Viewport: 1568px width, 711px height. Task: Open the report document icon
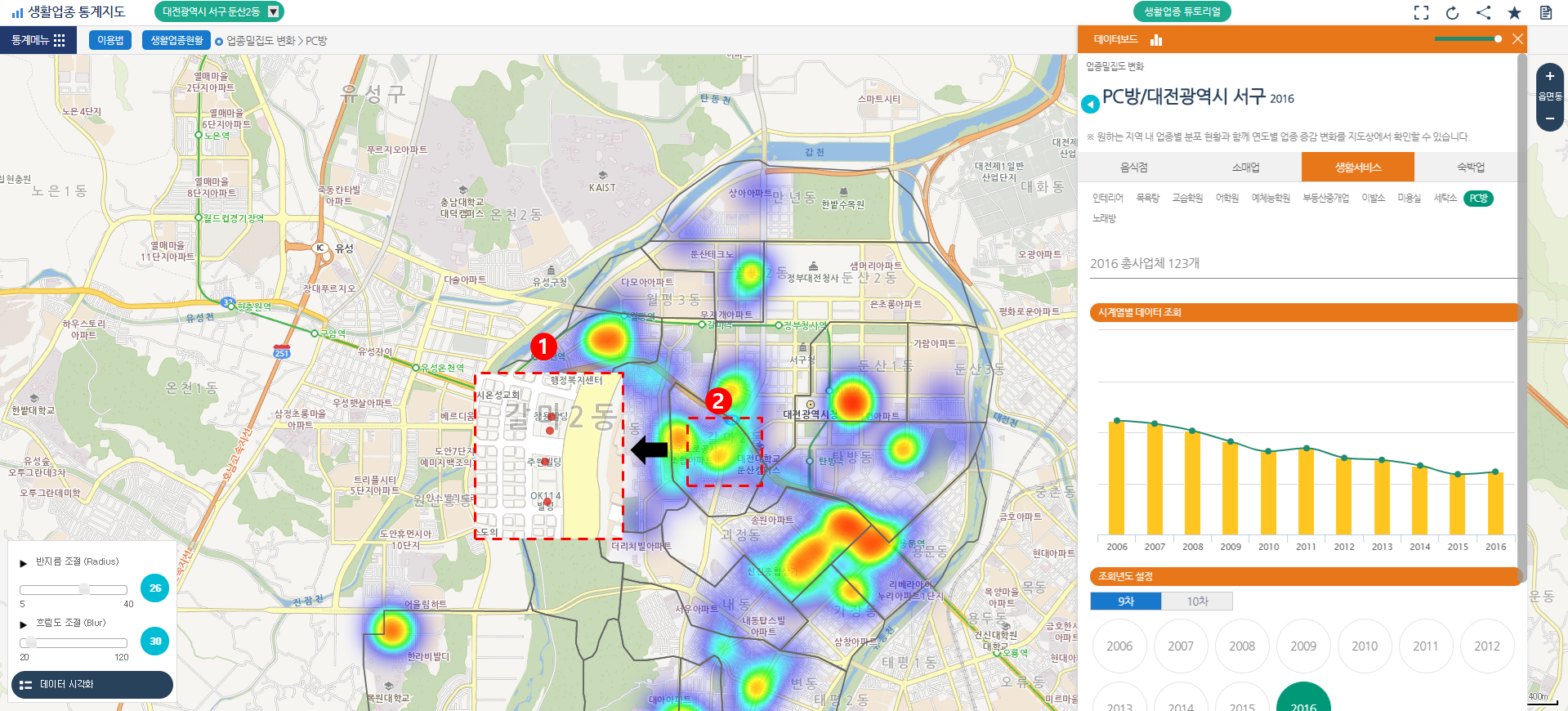tap(1545, 12)
